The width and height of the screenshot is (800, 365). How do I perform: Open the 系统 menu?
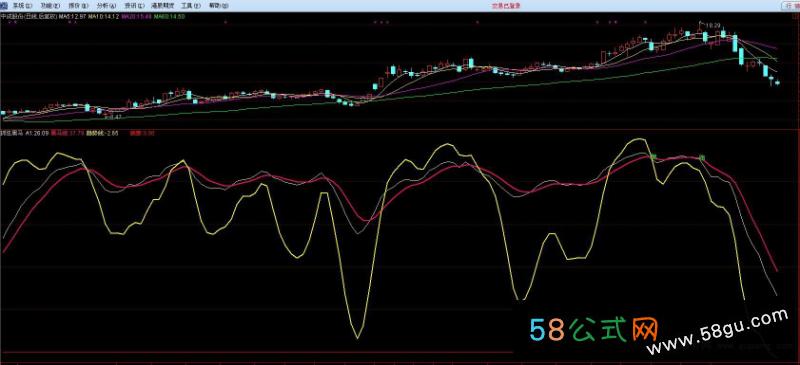[21, 6]
